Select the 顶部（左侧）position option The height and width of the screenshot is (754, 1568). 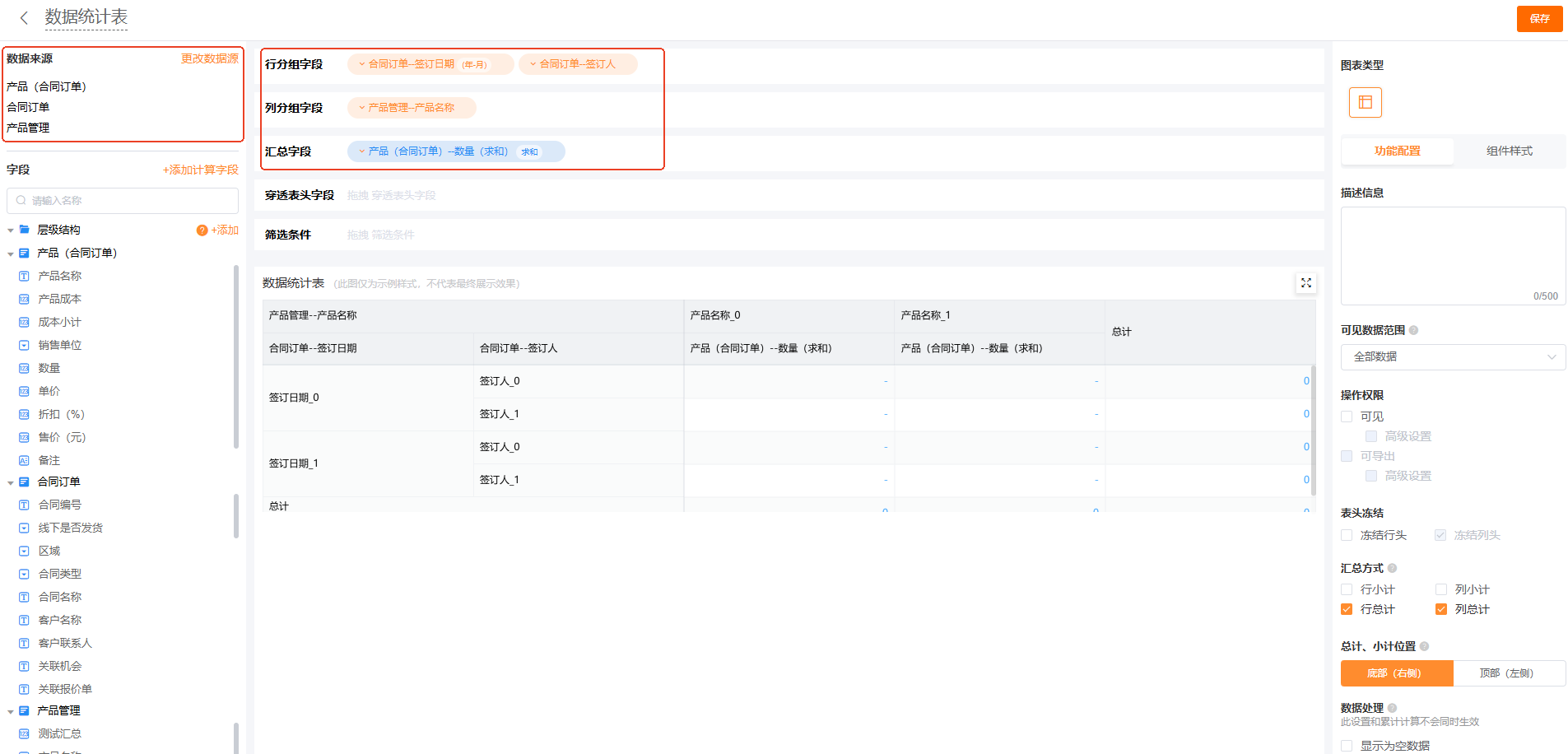(x=1508, y=673)
